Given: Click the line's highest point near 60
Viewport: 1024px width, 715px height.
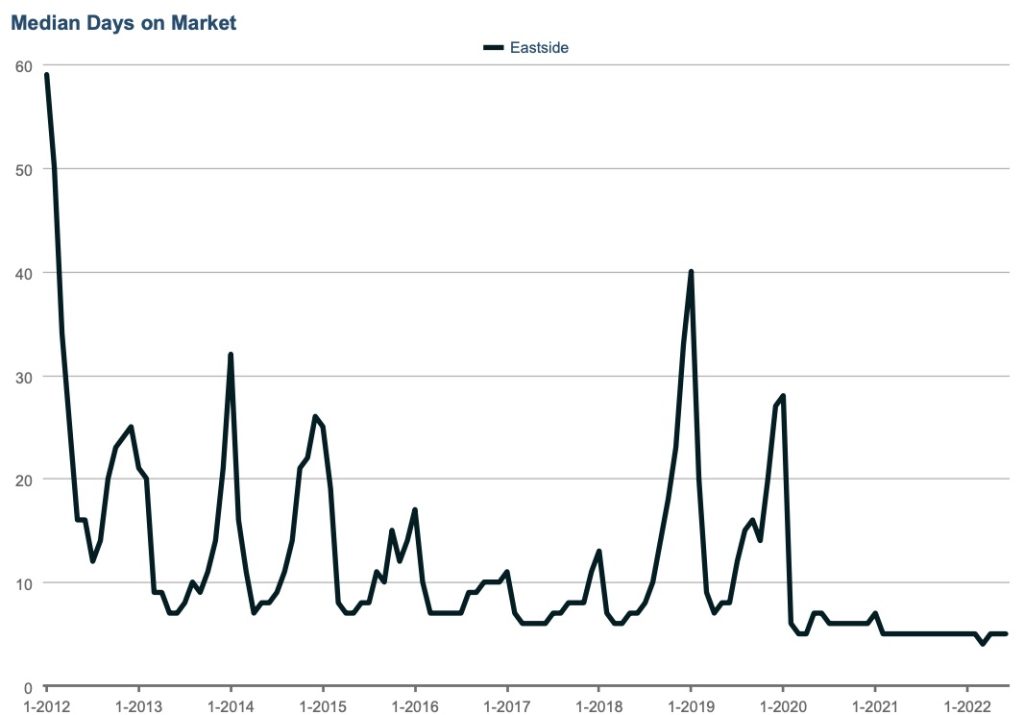Looking at the screenshot, I should 47,76.
